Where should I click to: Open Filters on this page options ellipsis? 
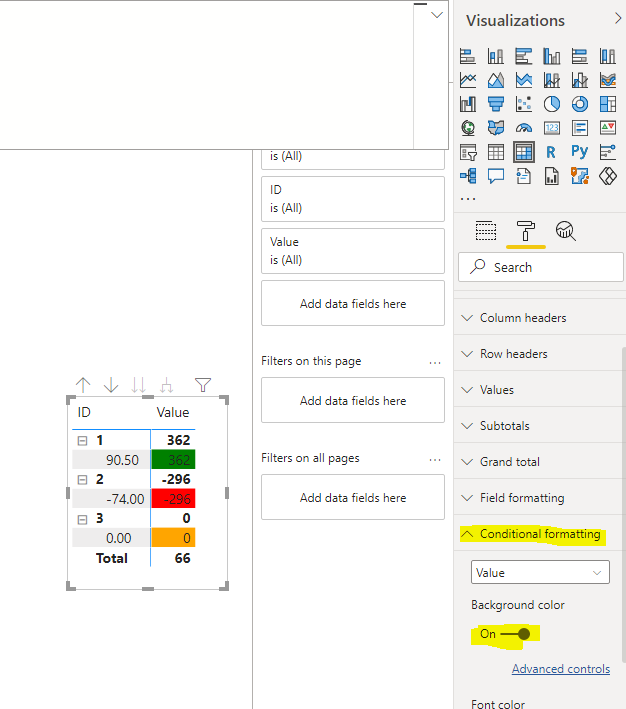coord(435,363)
